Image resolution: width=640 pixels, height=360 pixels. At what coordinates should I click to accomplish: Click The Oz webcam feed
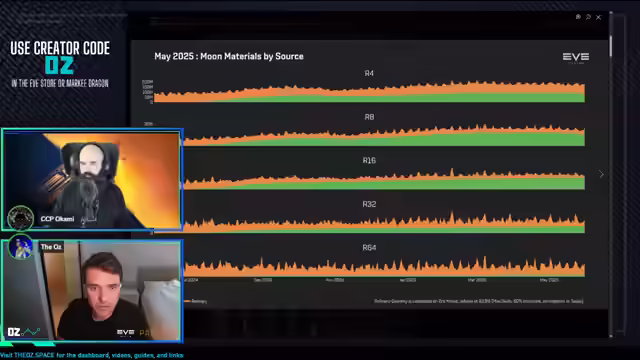click(92, 291)
